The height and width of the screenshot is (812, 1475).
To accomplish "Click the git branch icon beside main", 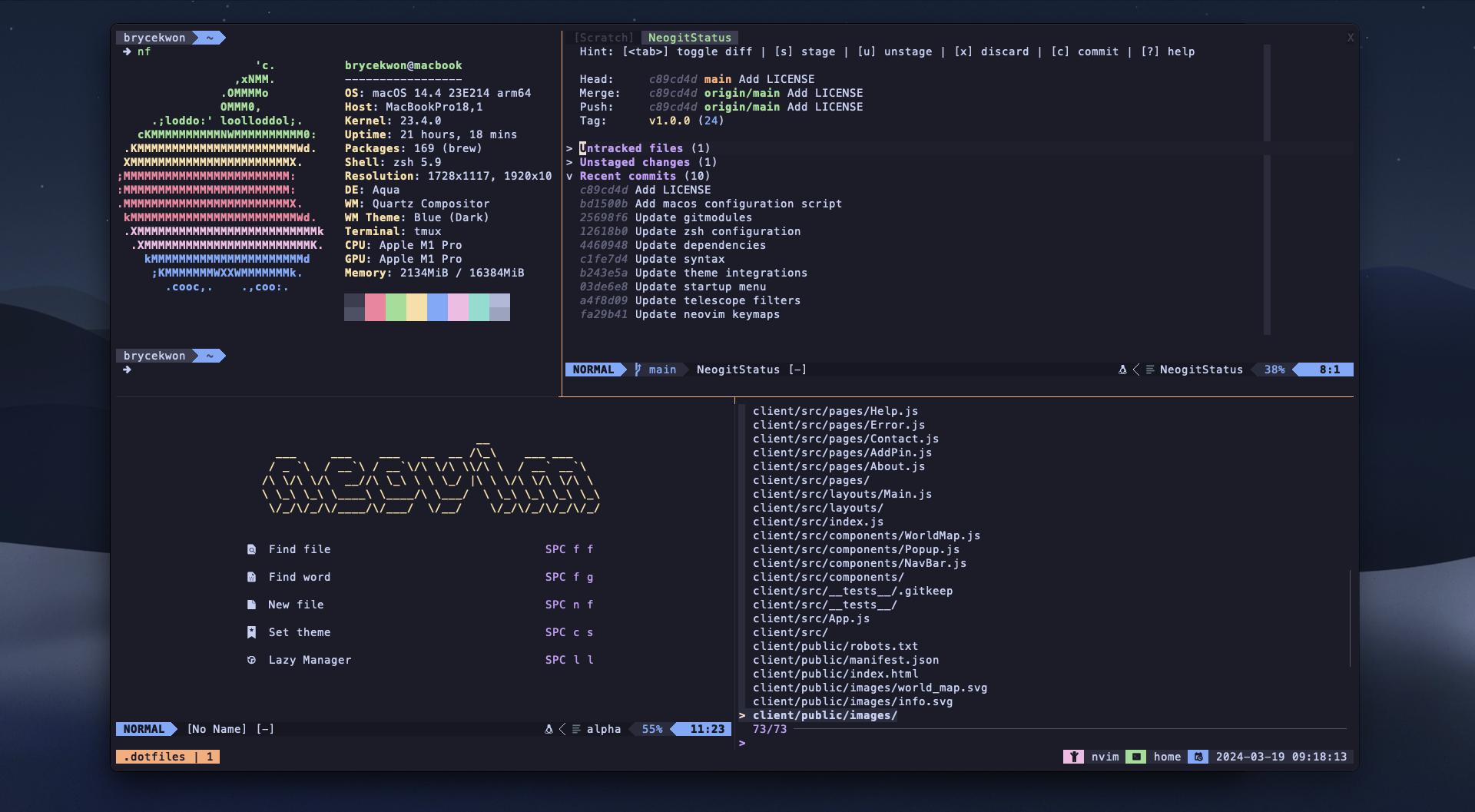I will [638, 370].
